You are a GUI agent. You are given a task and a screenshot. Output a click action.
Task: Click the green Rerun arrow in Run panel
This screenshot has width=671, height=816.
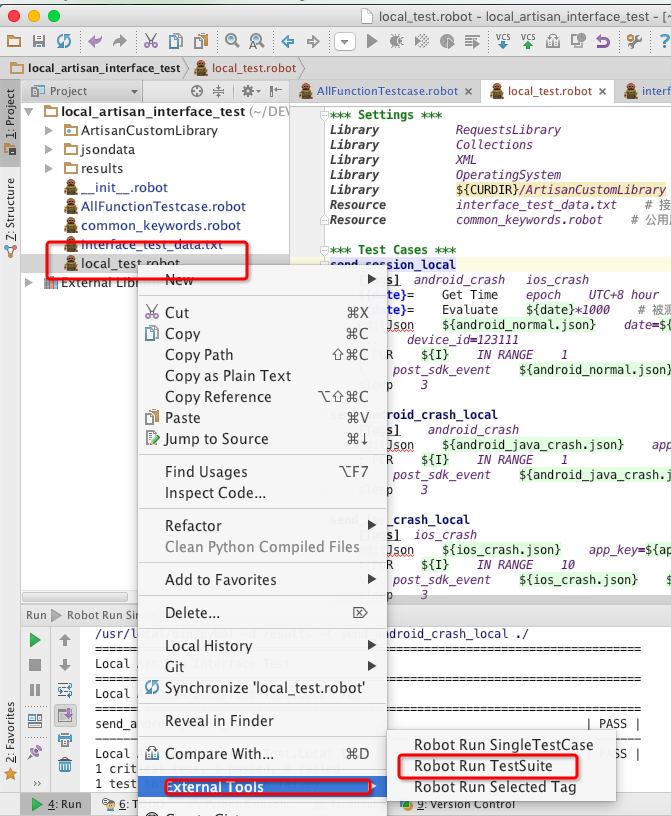coord(35,640)
